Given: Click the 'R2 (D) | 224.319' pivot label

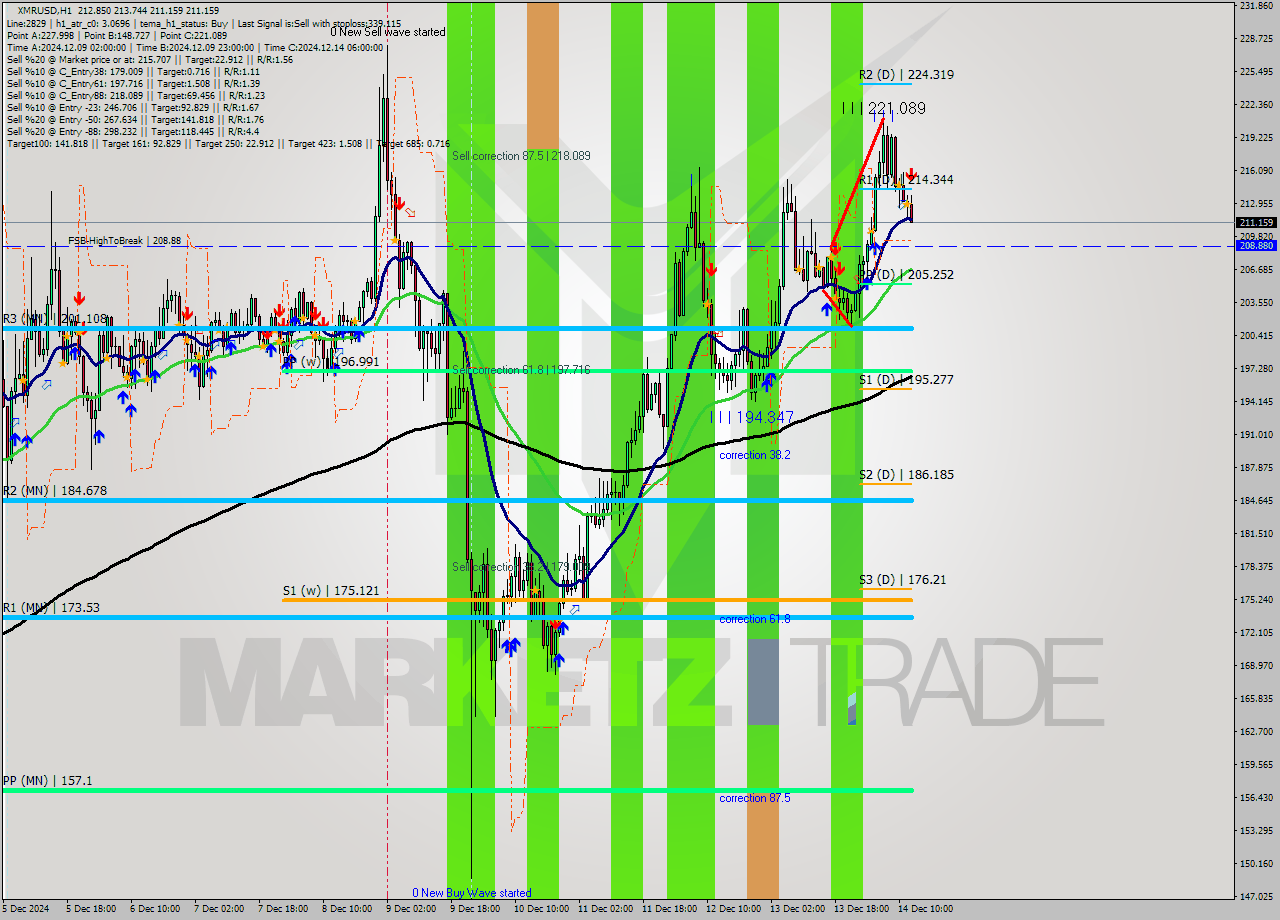Looking at the screenshot, I should pos(906,74).
